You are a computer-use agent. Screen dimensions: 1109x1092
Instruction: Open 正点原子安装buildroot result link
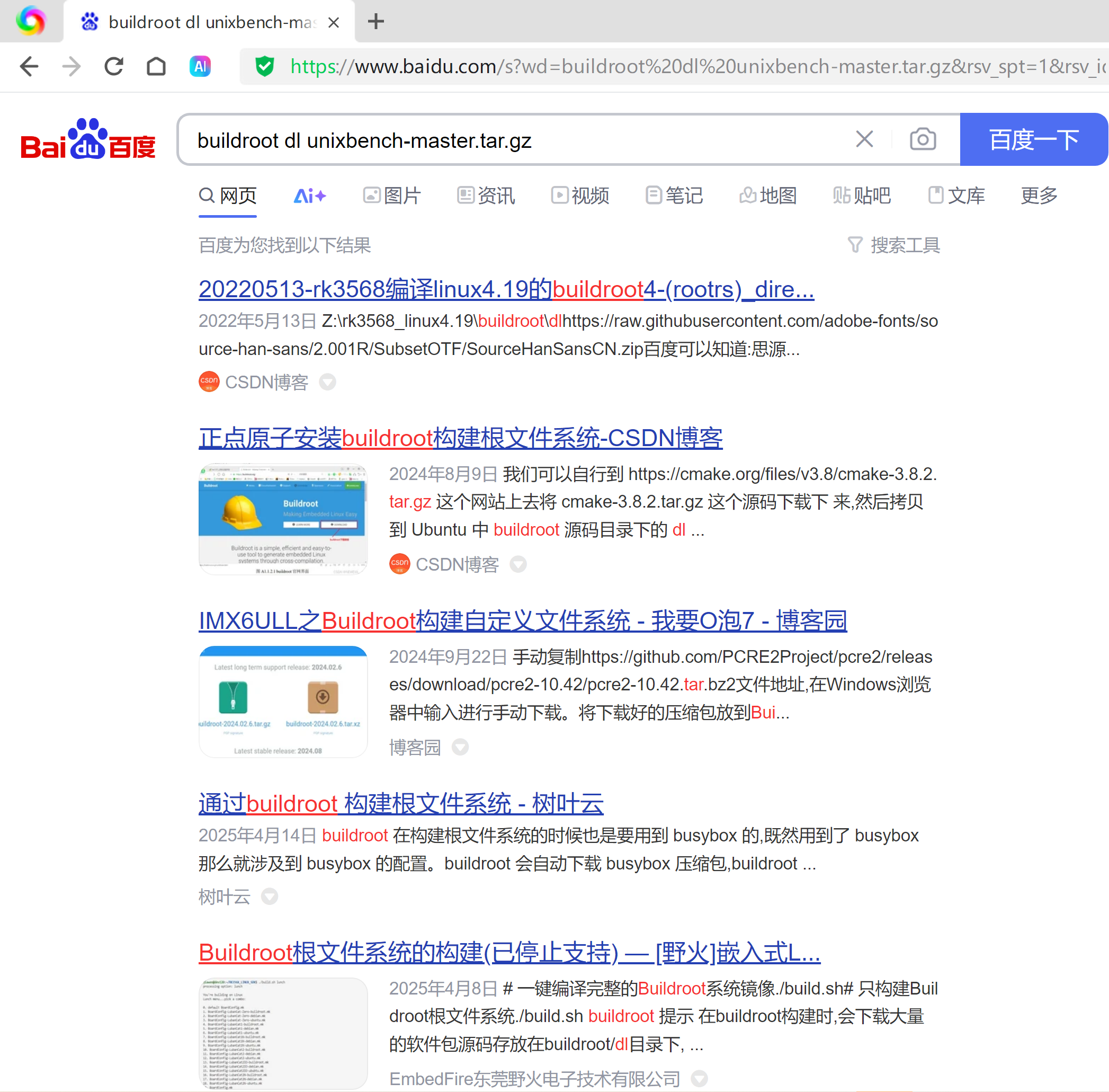pyautogui.click(x=460, y=438)
